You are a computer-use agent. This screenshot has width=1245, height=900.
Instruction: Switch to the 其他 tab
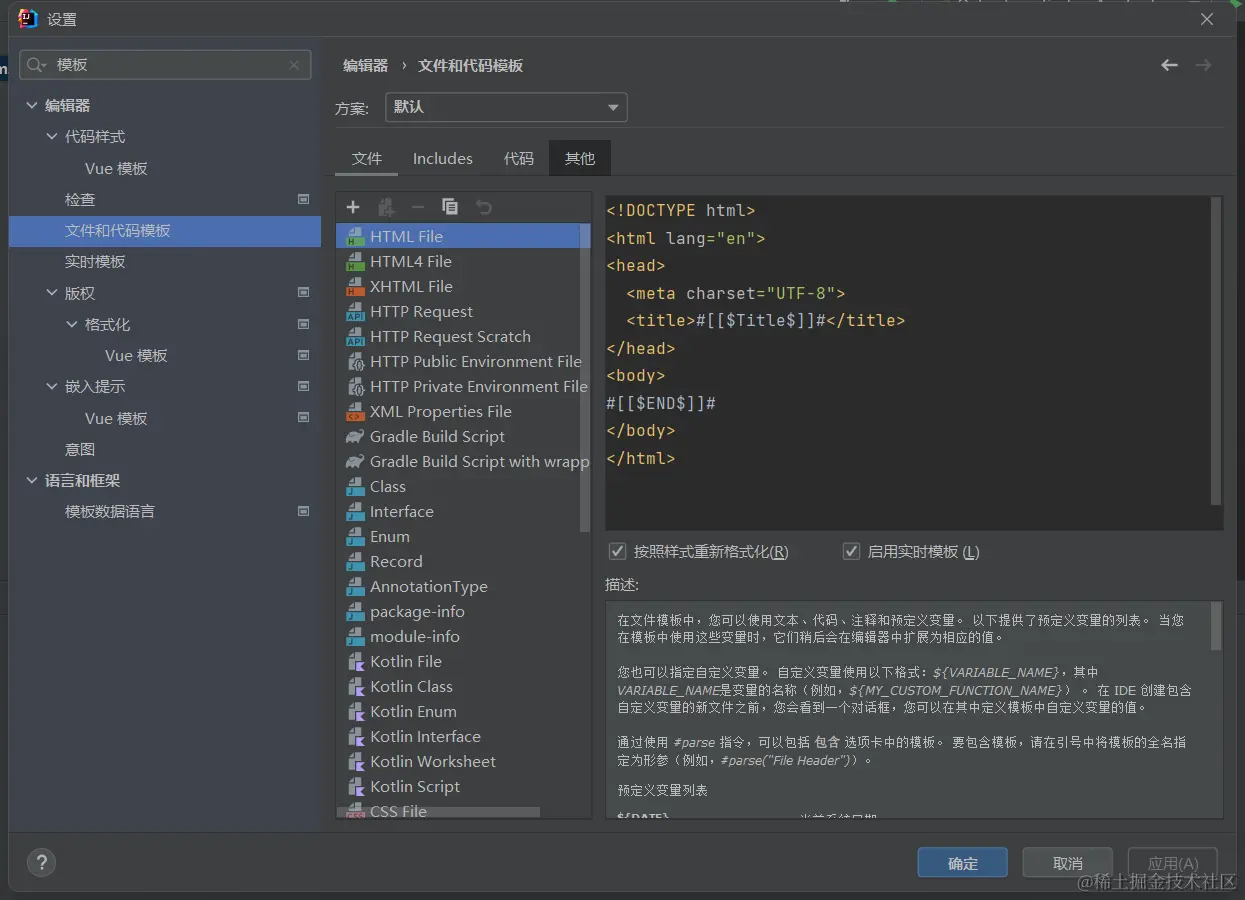pos(580,158)
